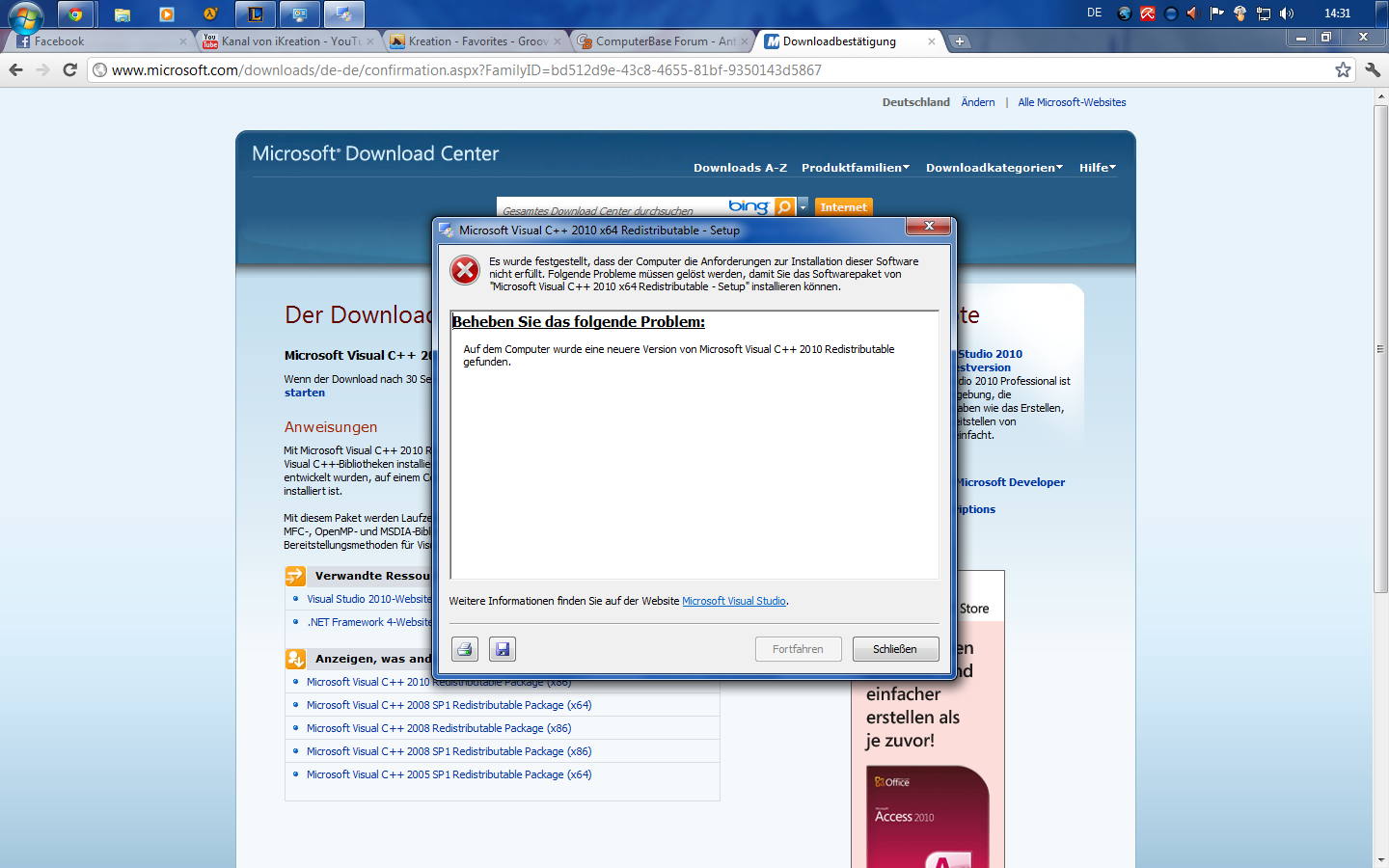Click the page vertical scrollbar
Viewport: 1389px width, 868px height.
pyautogui.click(x=1380, y=348)
